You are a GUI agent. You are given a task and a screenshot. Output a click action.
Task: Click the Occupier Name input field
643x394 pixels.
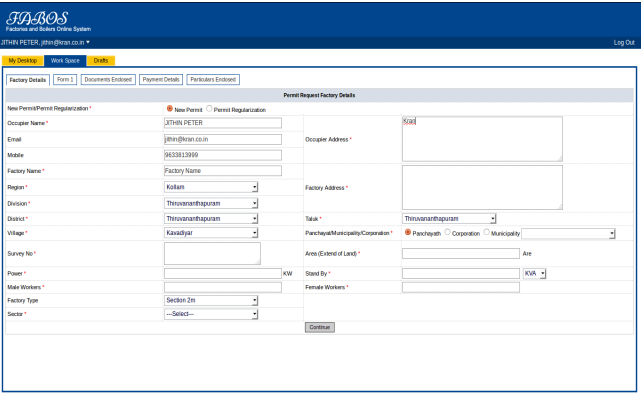(x=223, y=123)
